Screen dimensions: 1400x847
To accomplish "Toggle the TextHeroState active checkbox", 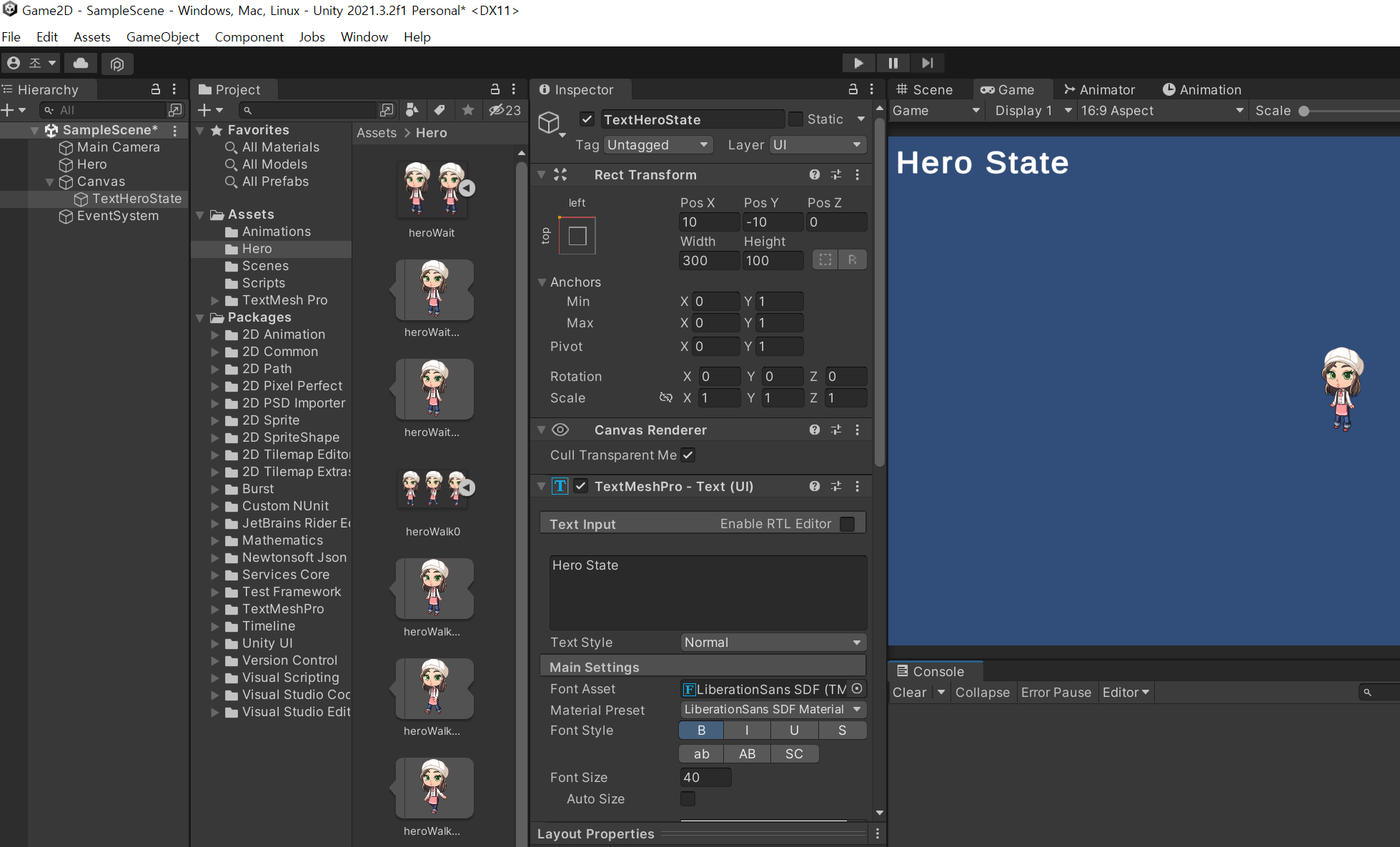I will pyautogui.click(x=587, y=119).
